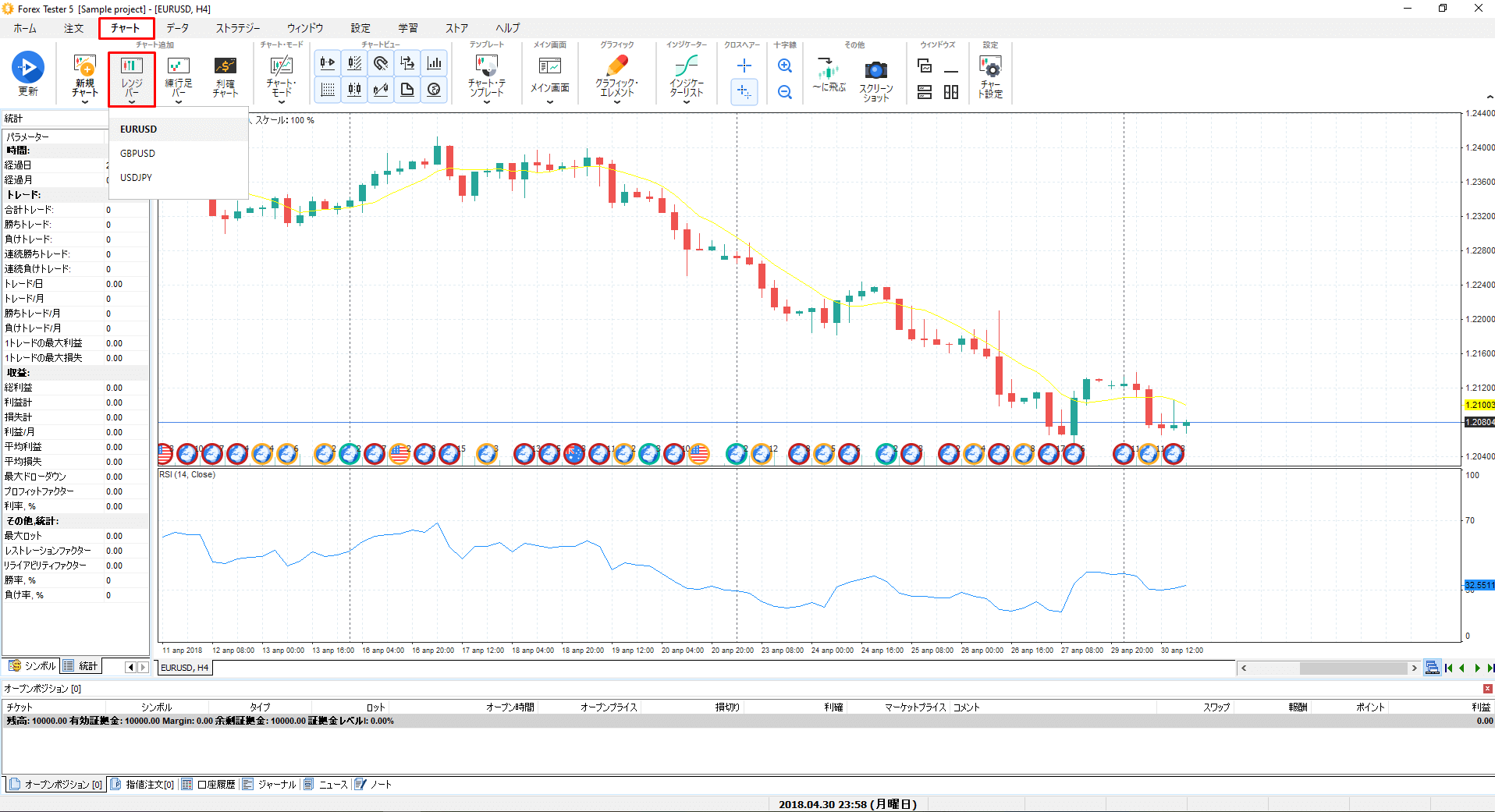The height and width of the screenshot is (812, 1495).
Task: Select GBPUSD from the range bar list
Action: click(138, 154)
